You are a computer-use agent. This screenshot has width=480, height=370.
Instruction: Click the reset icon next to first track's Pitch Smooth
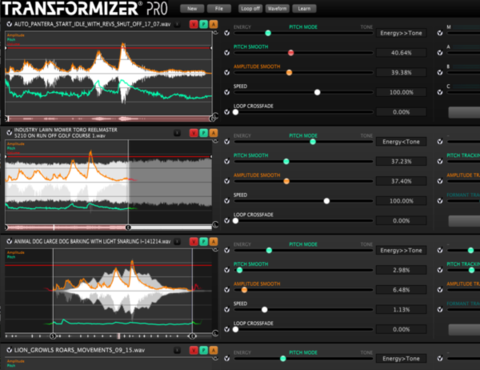click(x=227, y=53)
